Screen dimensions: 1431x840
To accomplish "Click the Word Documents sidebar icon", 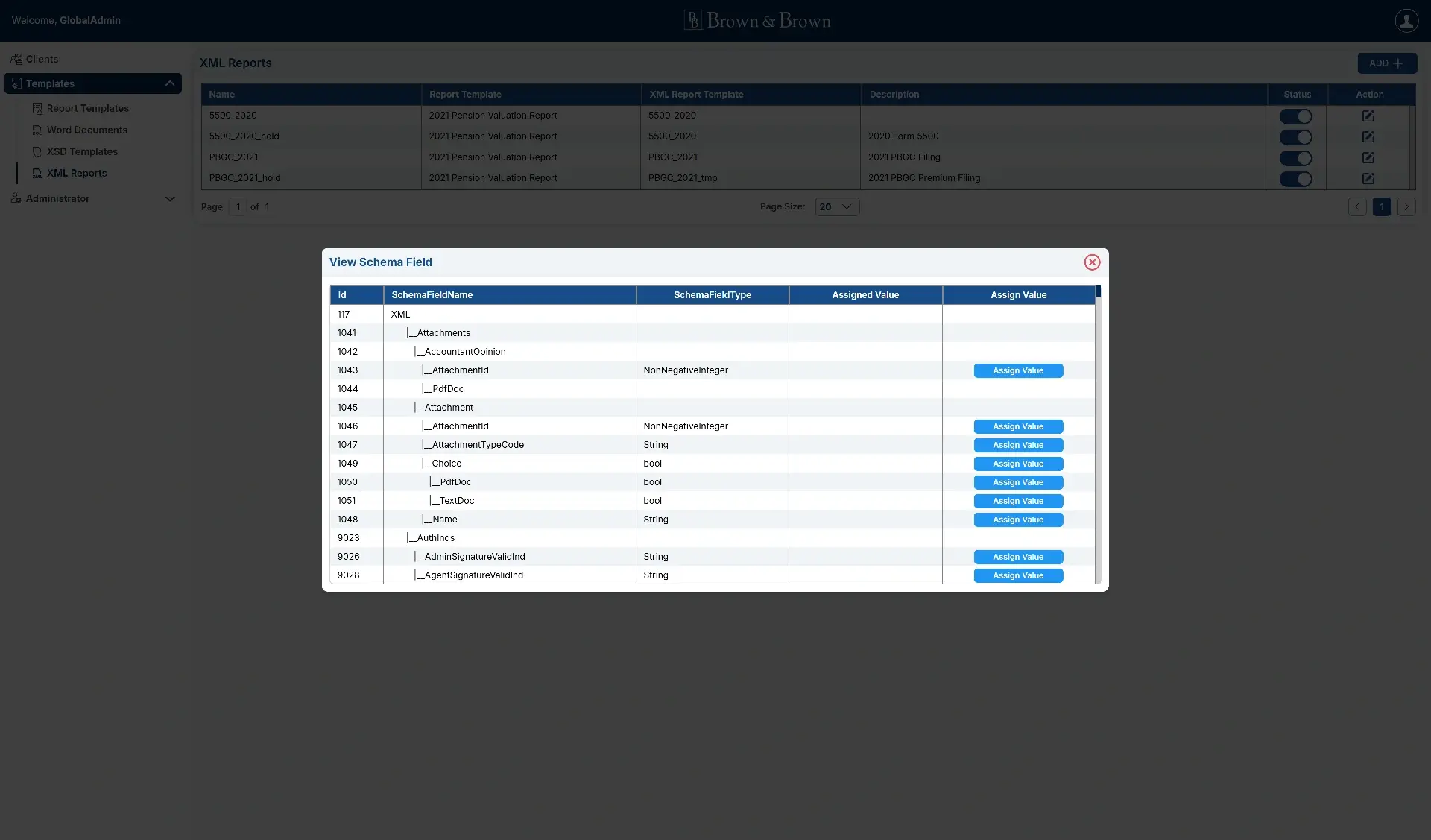I will coord(37,130).
